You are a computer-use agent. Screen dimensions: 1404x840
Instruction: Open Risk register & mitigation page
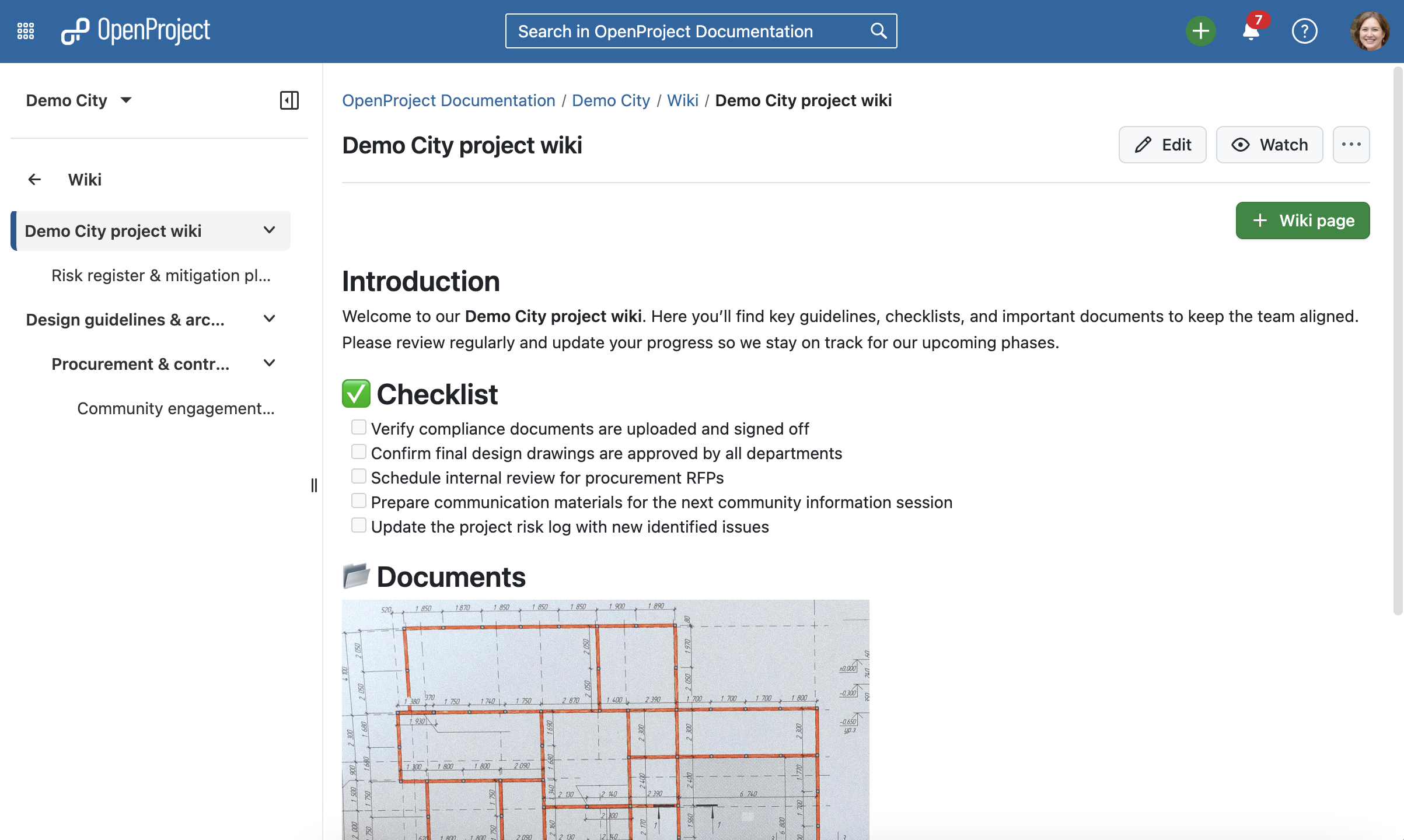(161, 275)
